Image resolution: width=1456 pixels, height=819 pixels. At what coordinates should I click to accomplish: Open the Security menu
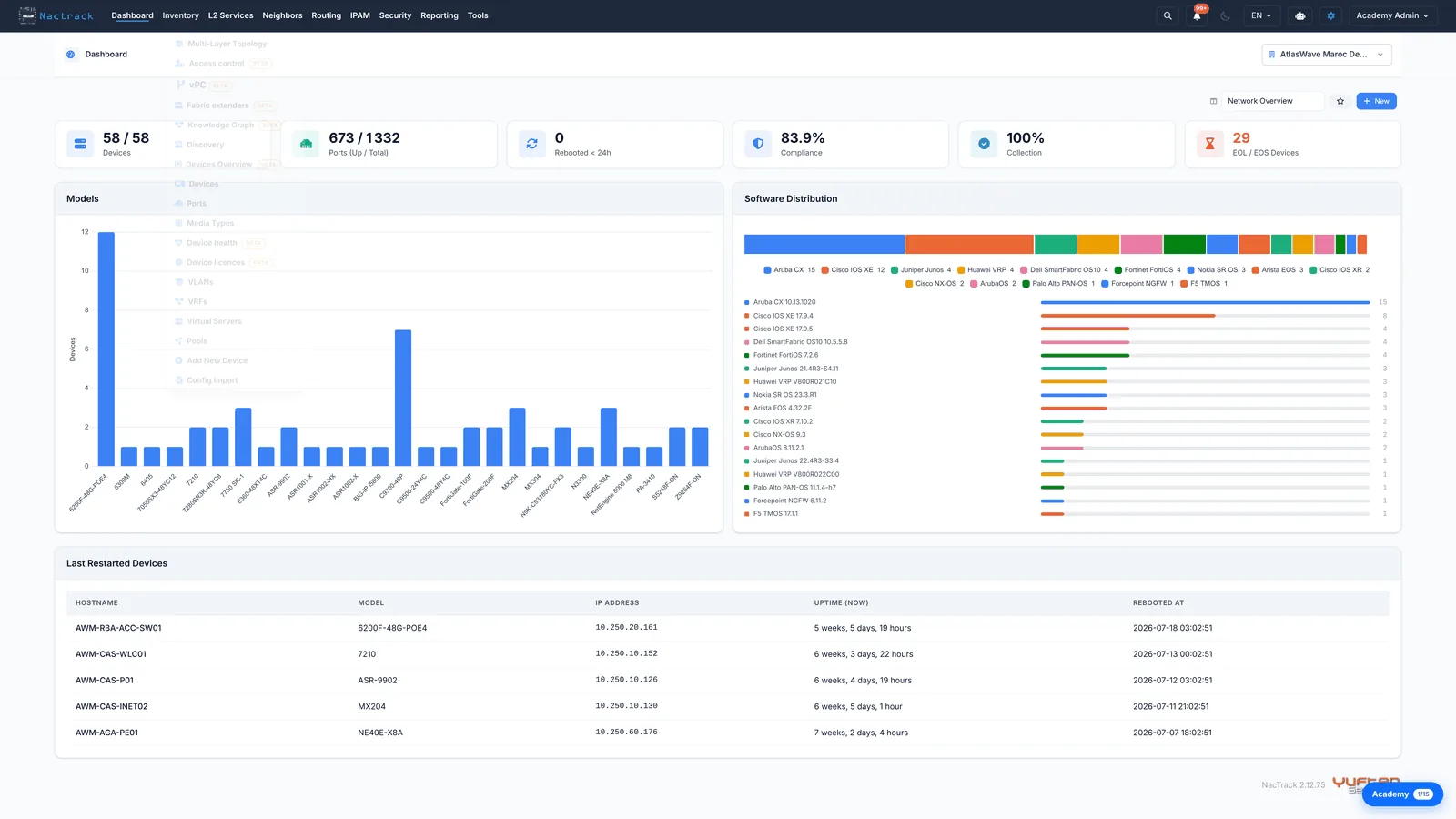395,15
